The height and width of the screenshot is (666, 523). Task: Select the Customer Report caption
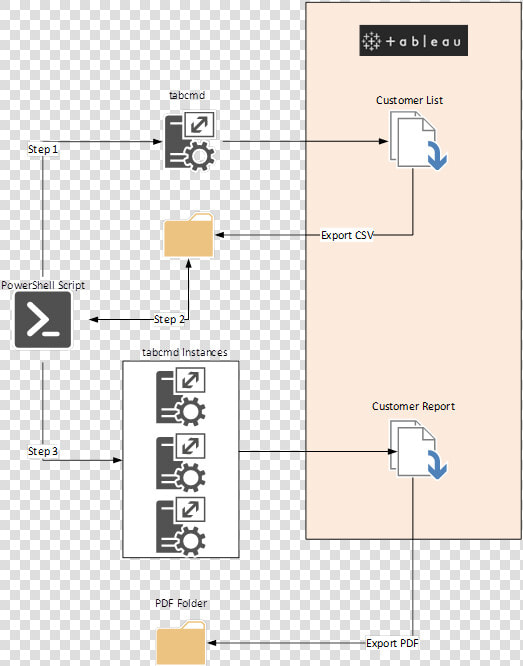tap(413, 406)
